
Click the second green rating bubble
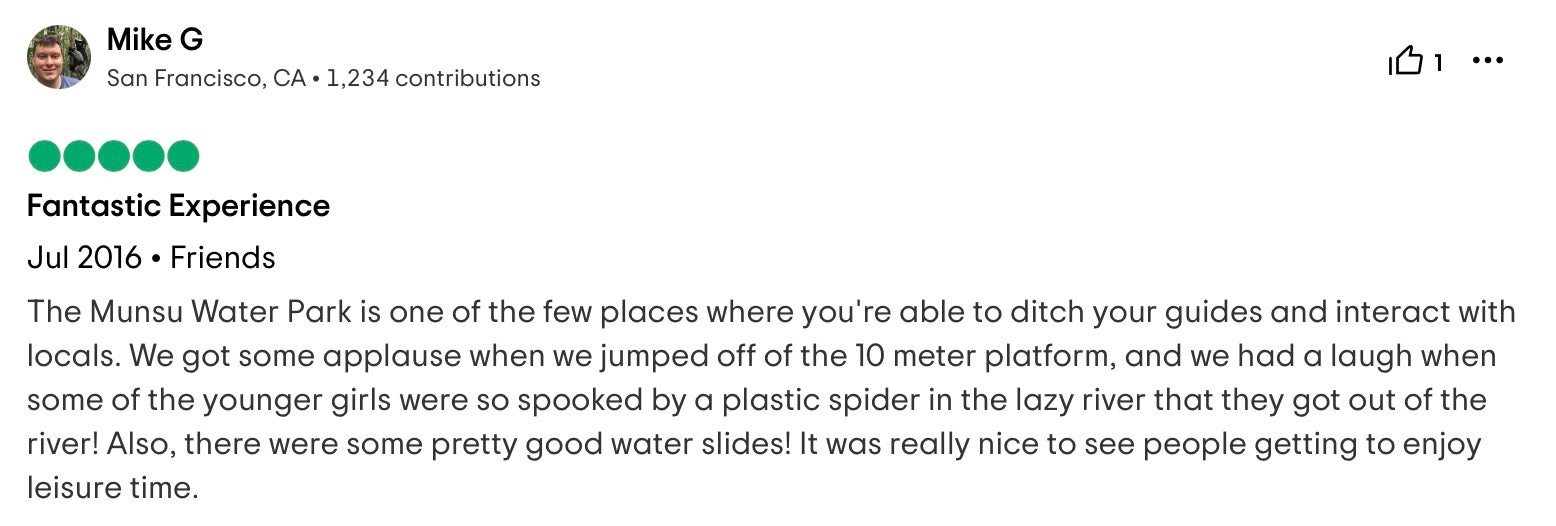point(80,157)
